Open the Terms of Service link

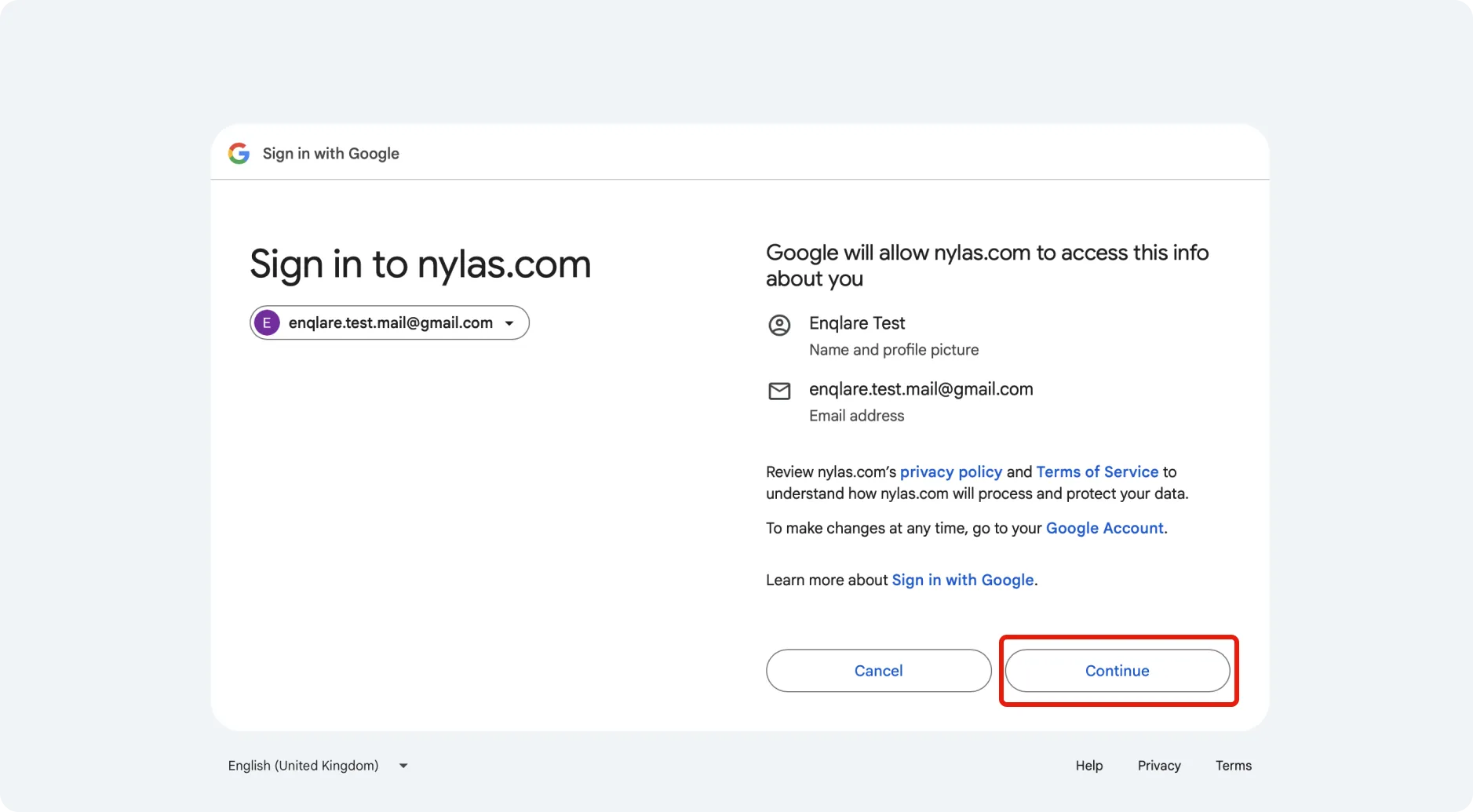point(1097,472)
